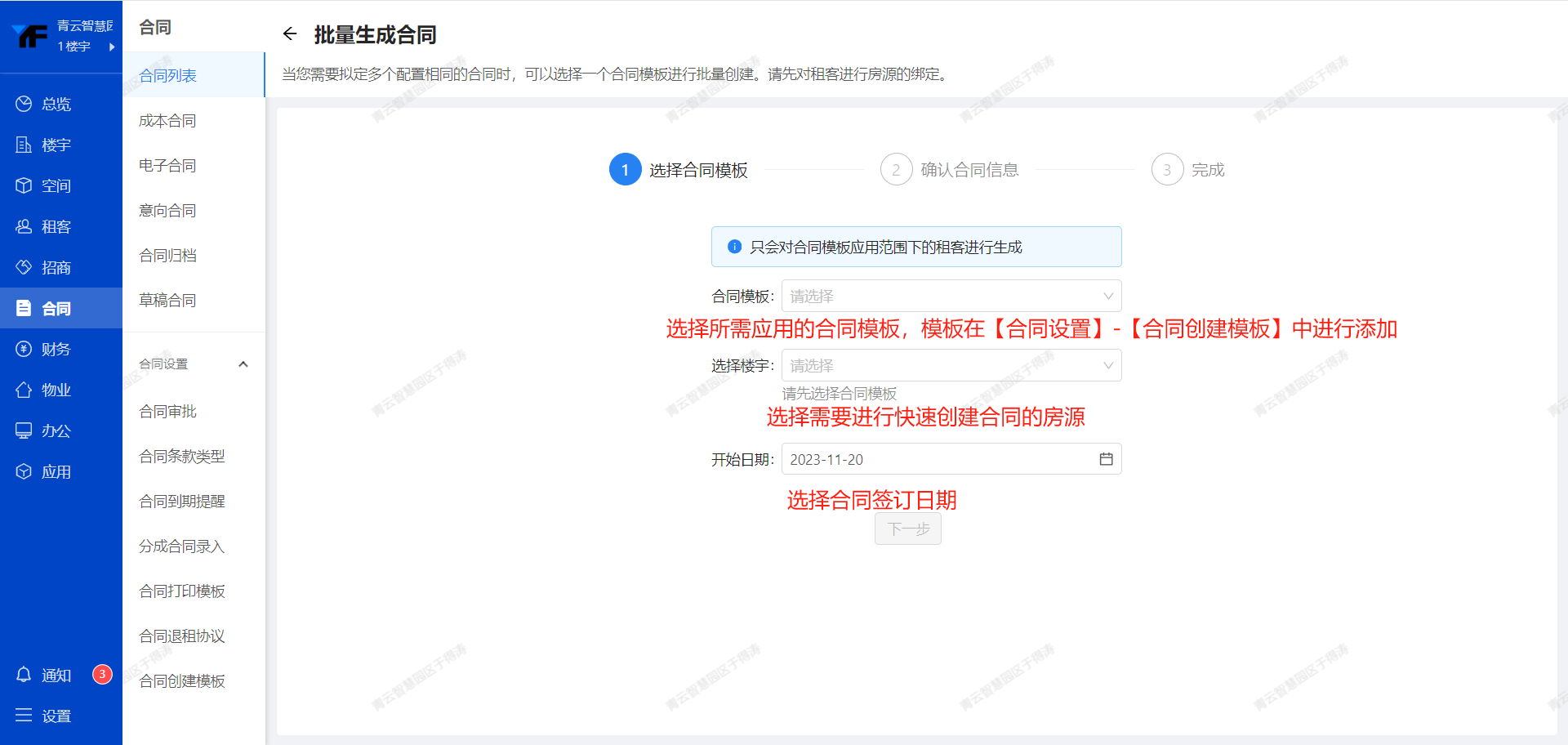Click the 开始日期 date input field
Viewport: 1568px width, 745px height.
[x=939, y=459]
